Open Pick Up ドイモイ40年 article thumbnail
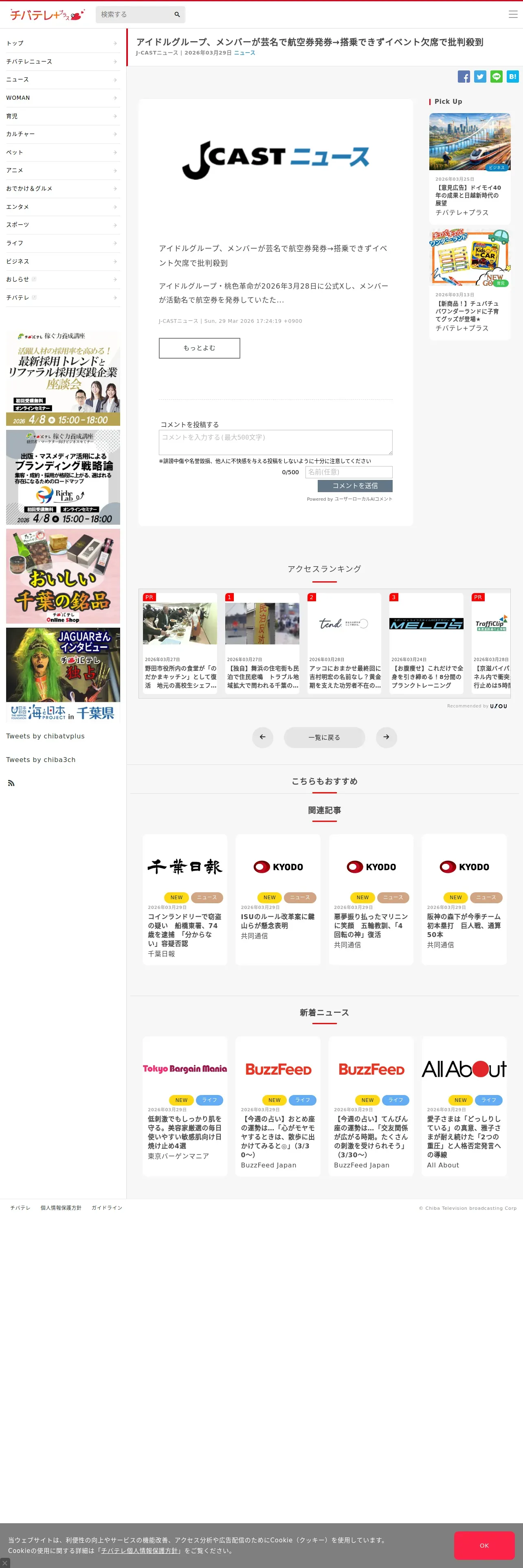 click(x=470, y=142)
